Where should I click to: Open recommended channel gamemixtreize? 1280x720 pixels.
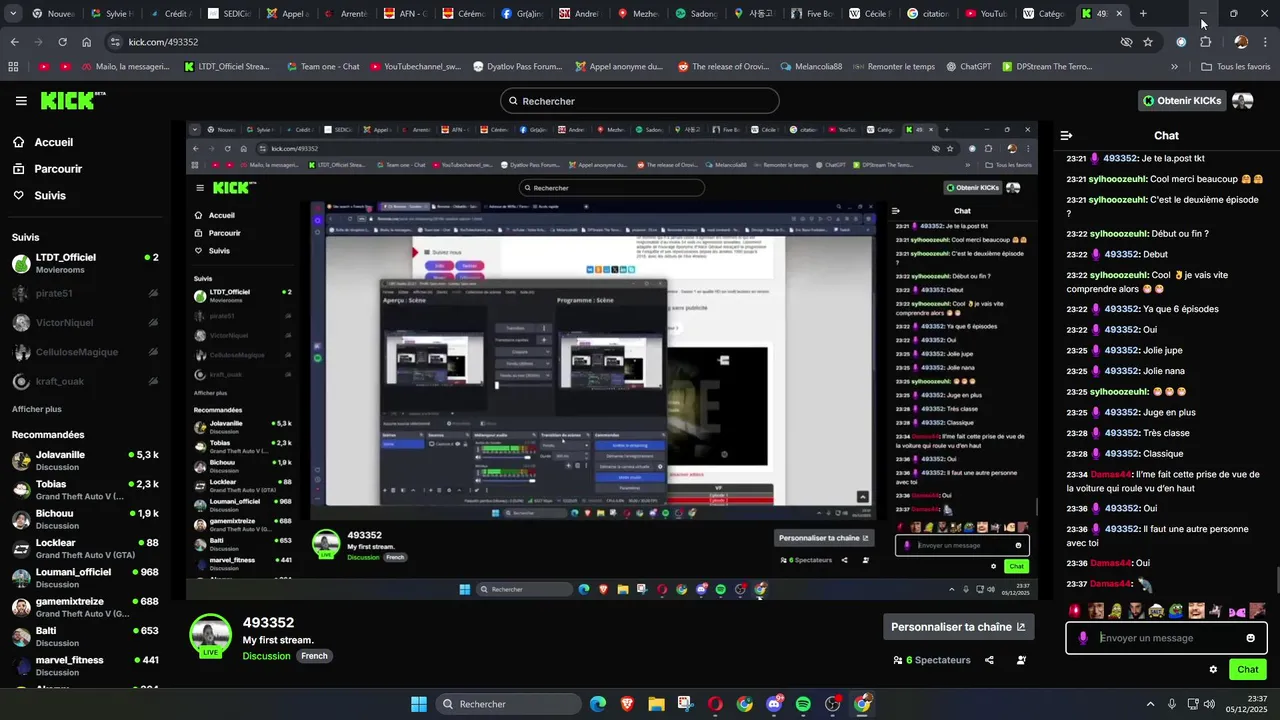point(85,607)
